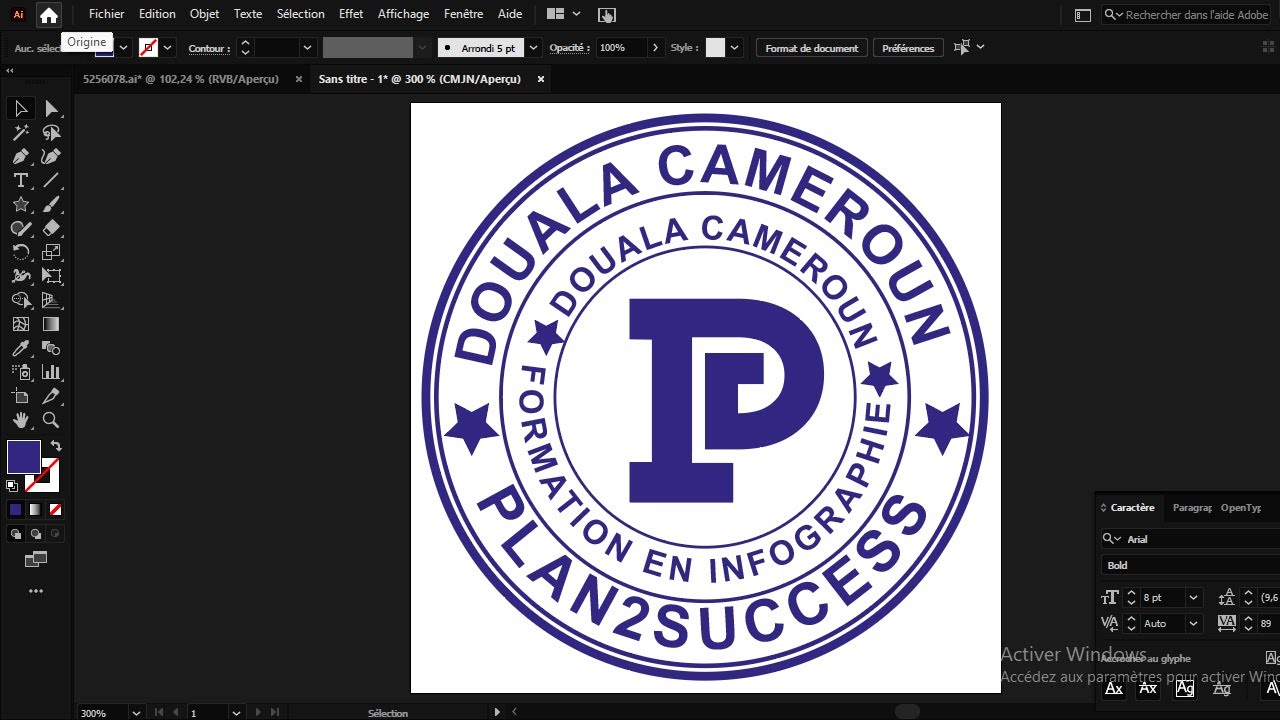Click the Format de document button
The image size is (1280, 720).
(x=812, y=48)
